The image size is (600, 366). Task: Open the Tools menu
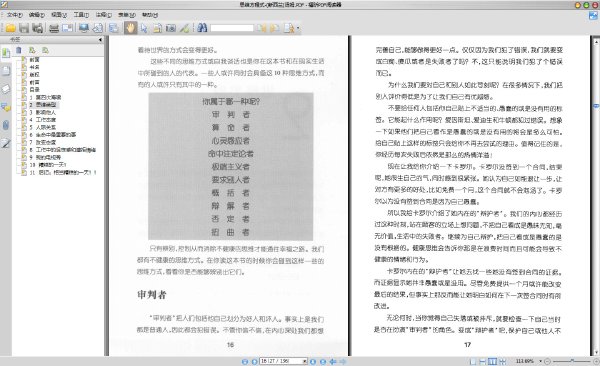click(81, 15)
